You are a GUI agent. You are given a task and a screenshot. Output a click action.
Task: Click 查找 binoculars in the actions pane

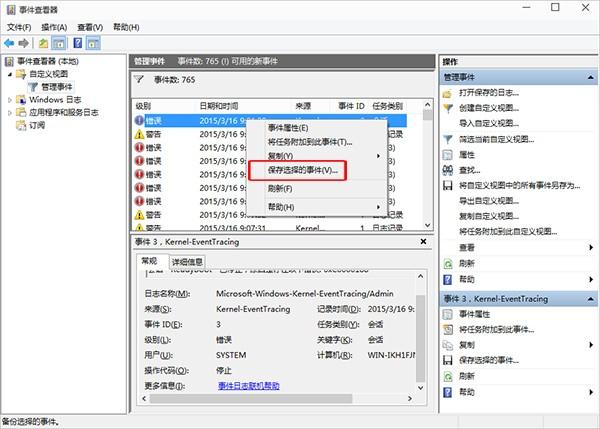(468, 171)
